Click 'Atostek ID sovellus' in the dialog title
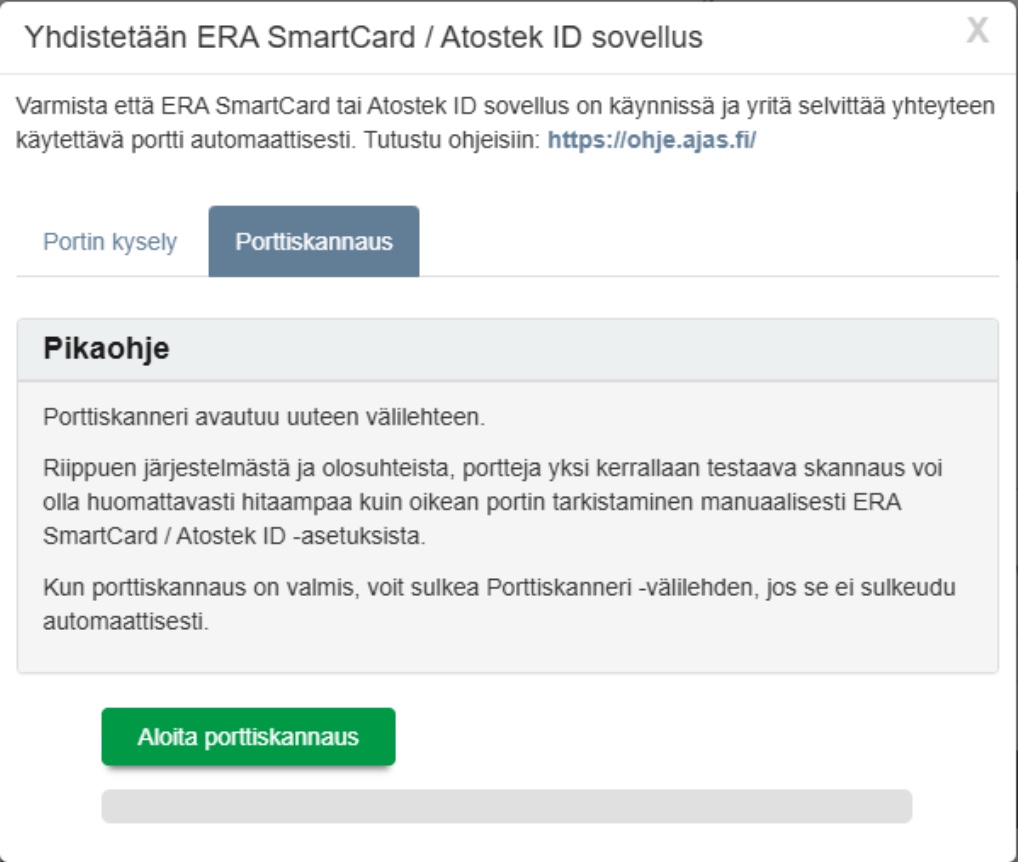The height and width of the screenshot is (862, 1018). 600,38
